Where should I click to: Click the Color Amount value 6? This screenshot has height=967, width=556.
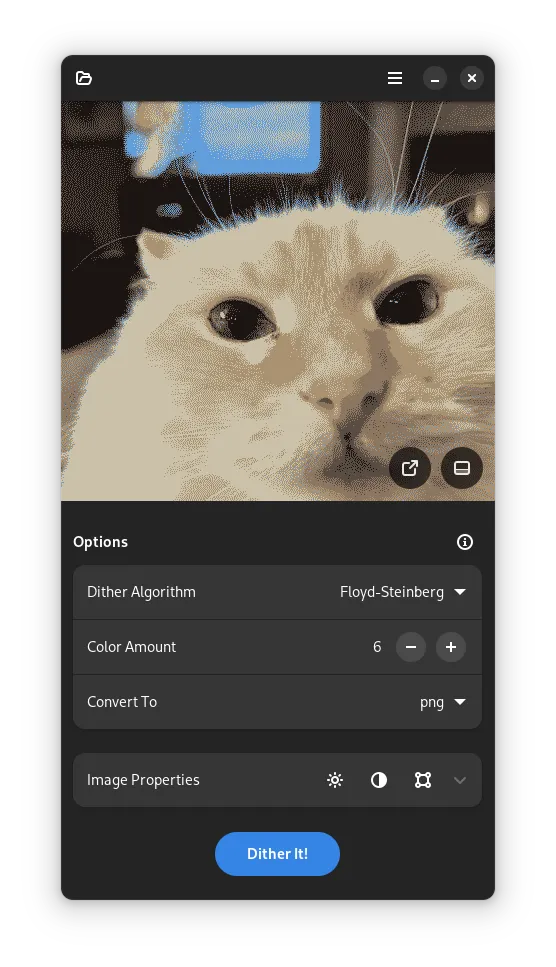tap(377, 647)
